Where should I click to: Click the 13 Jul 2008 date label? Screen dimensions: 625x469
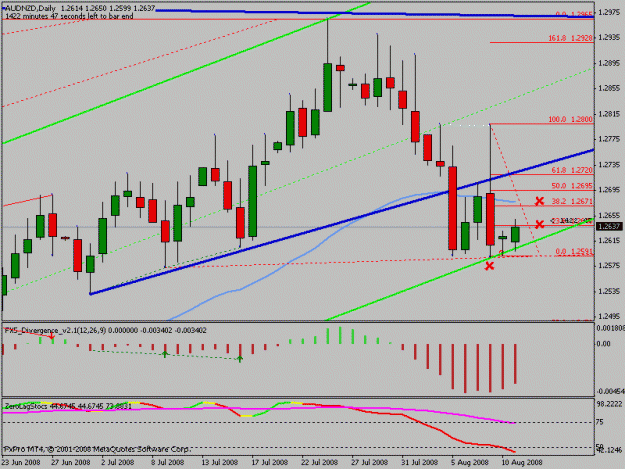click(220, 463)
